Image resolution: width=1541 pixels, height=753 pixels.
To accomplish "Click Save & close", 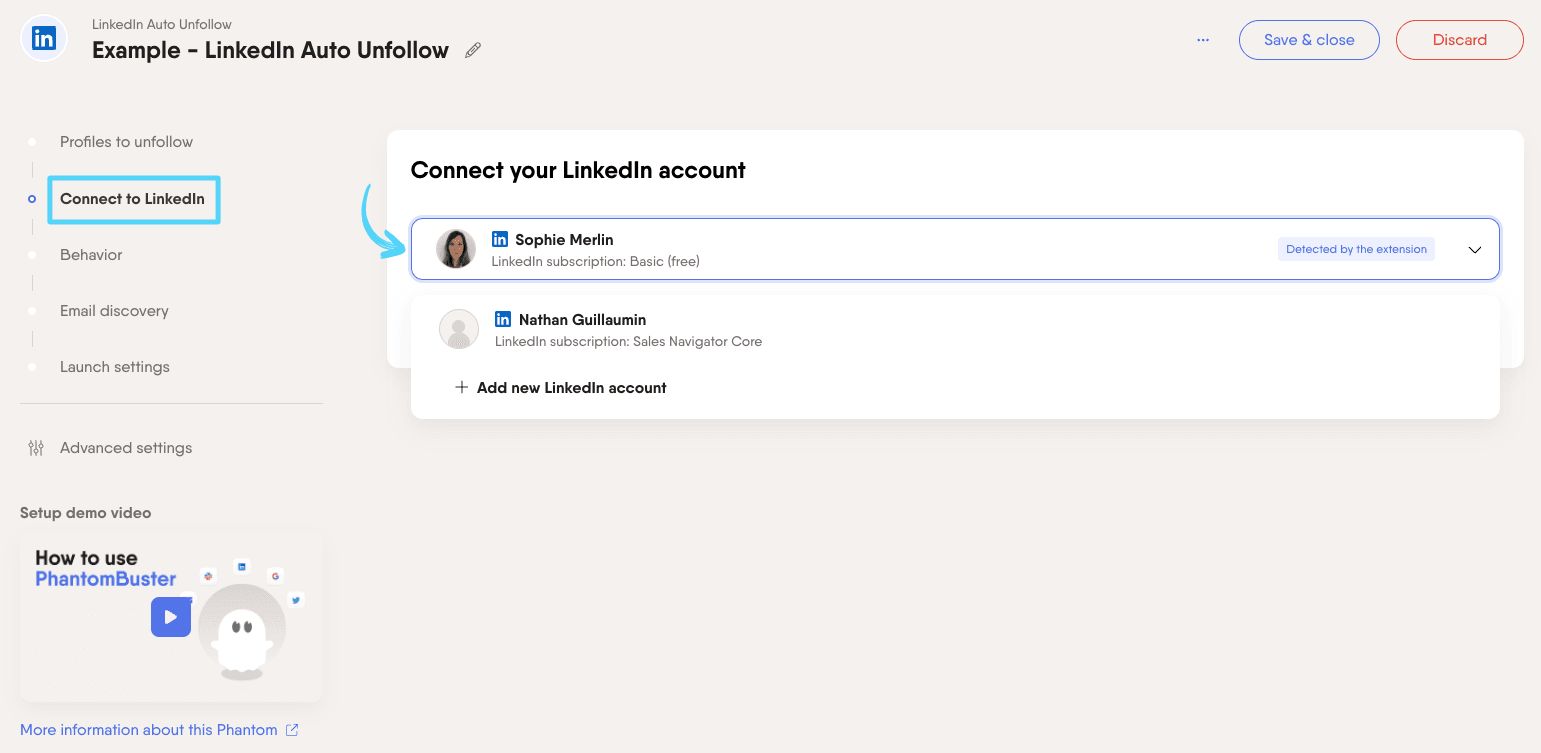I will tap(1309, 40).
